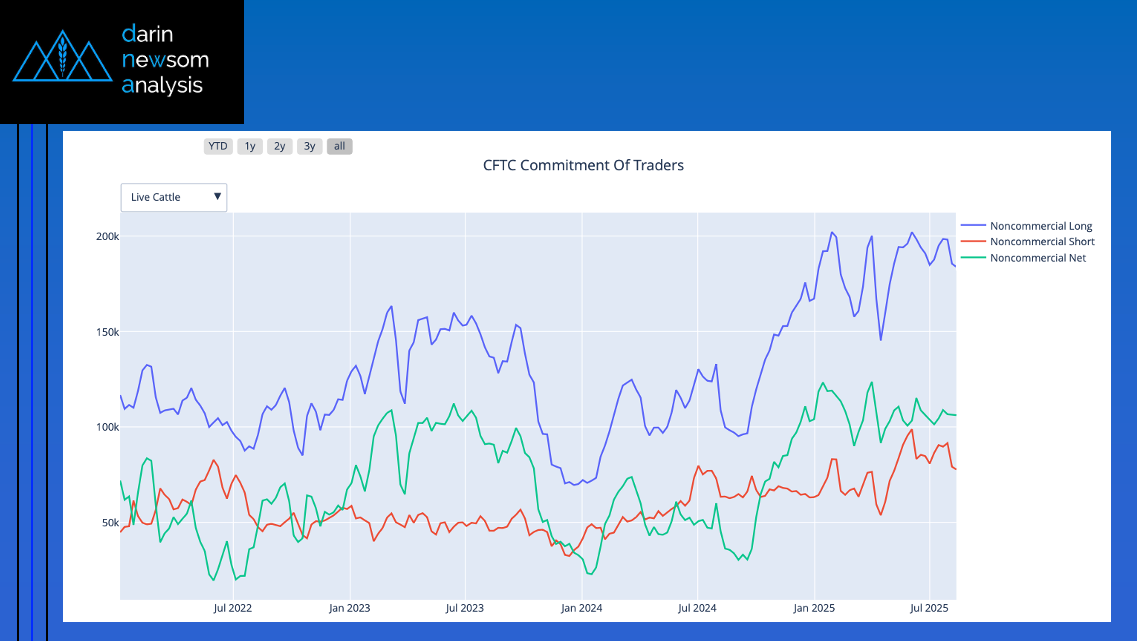This screenshot has height=641, width=1137.
Task: Toggle the Noncommercial Net legend label
Action: pos(1037,258)
